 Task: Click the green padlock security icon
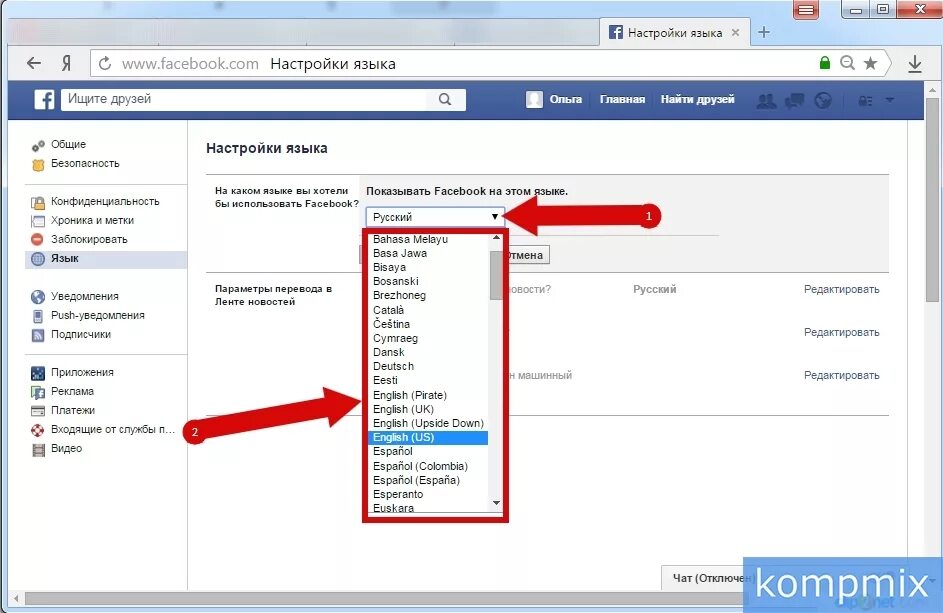(x=825, y=63)
